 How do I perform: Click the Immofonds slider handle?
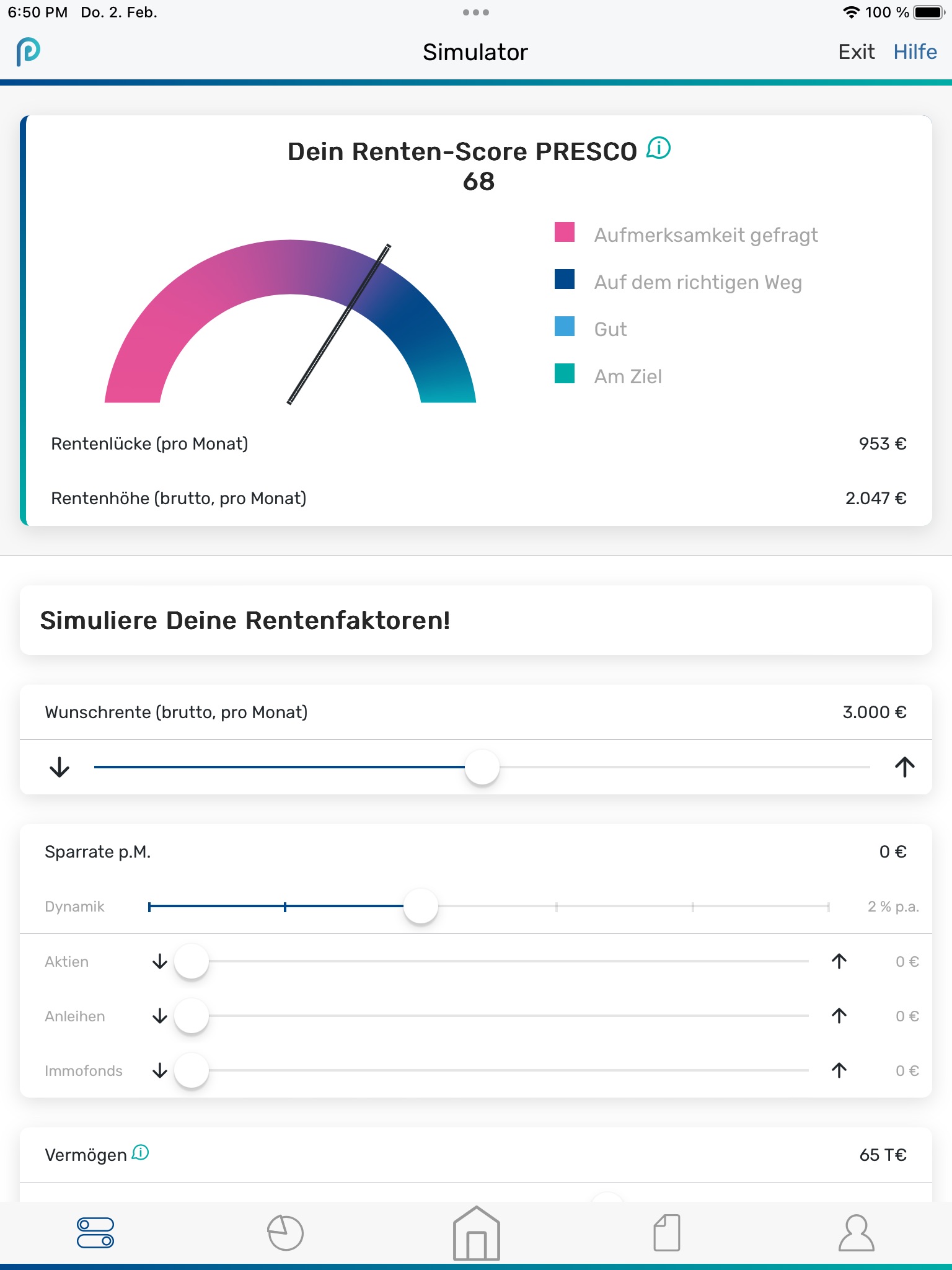[192, 1070]
